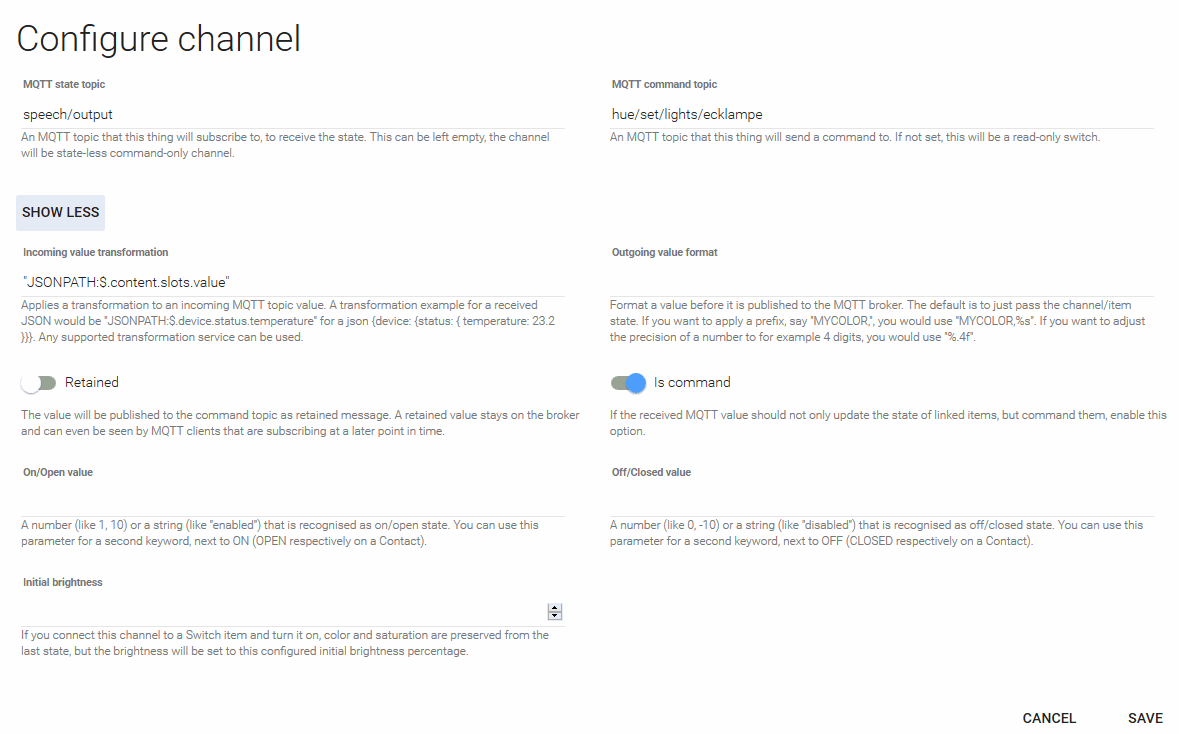Click the Initial brightness down arrow
1179x734 pixels.
555,616
